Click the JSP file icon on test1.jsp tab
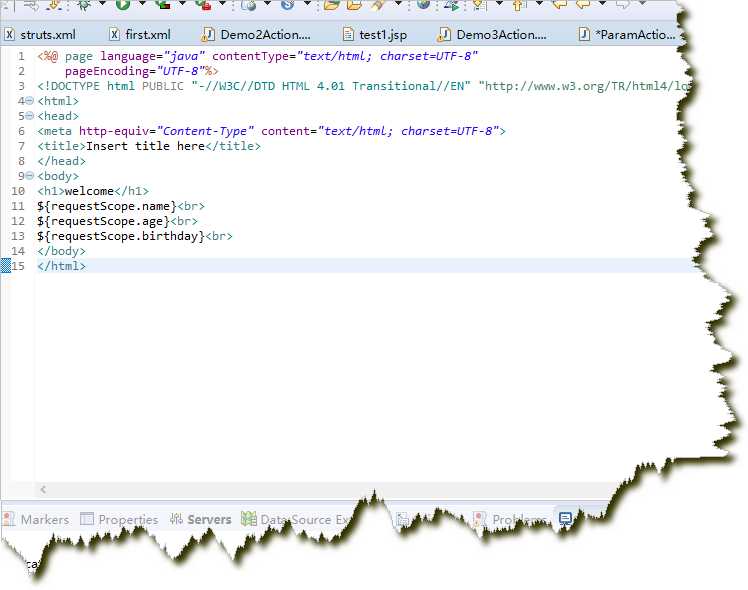This screenshot has width=748, height=590. (x=349, y=34)
